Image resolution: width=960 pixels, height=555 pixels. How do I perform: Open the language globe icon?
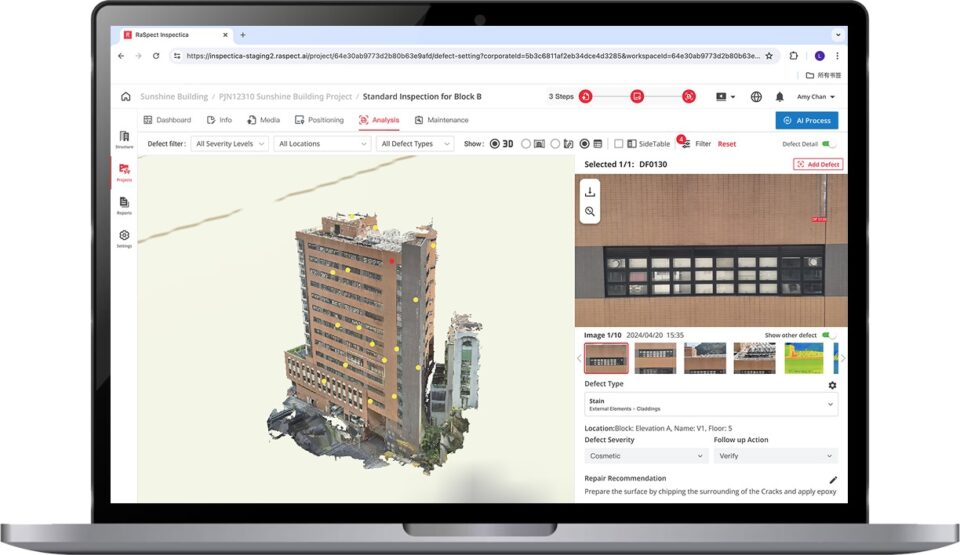[x=755, y=97]
